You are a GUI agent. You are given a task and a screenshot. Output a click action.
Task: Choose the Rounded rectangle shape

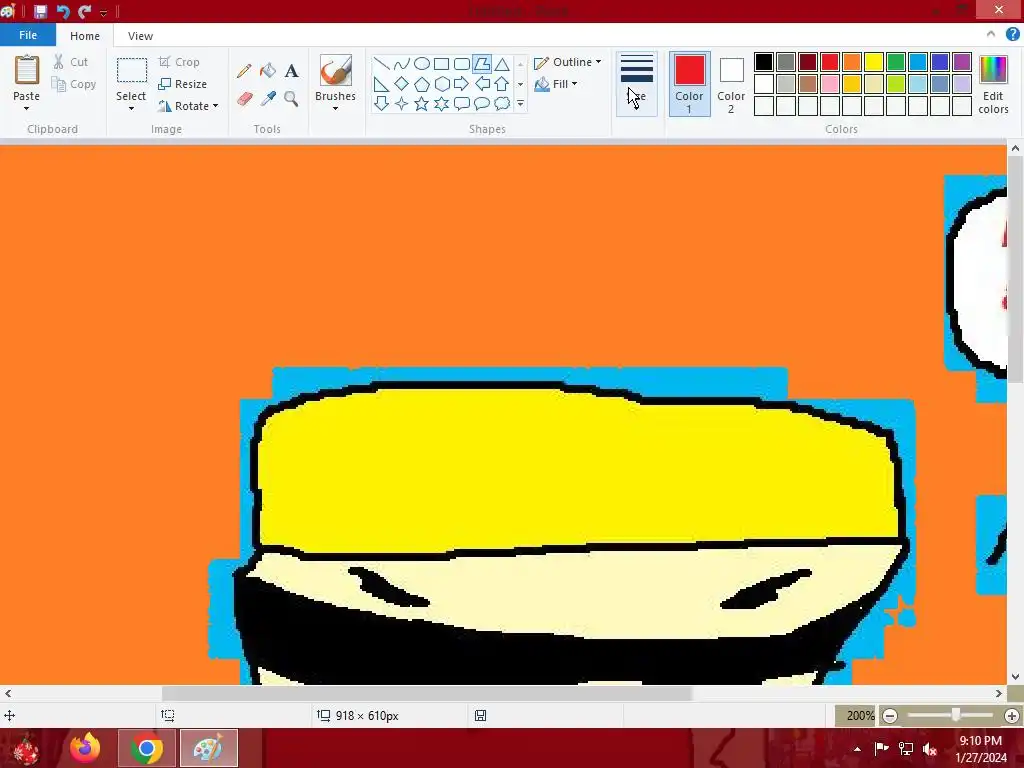[x=462, y=63]
